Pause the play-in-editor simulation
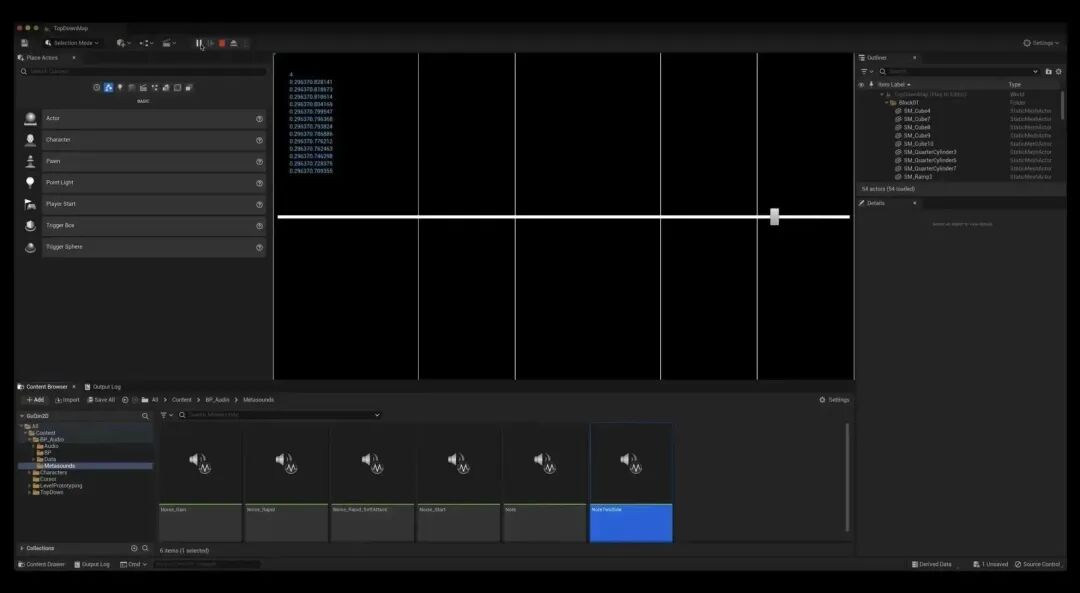1080x593 pixels. 199,43
